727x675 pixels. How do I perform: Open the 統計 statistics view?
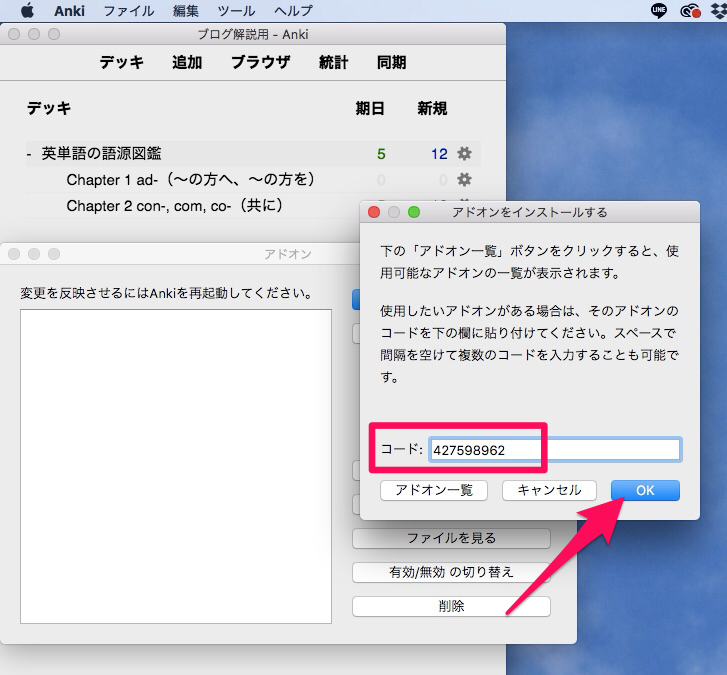tap(333, 62)
